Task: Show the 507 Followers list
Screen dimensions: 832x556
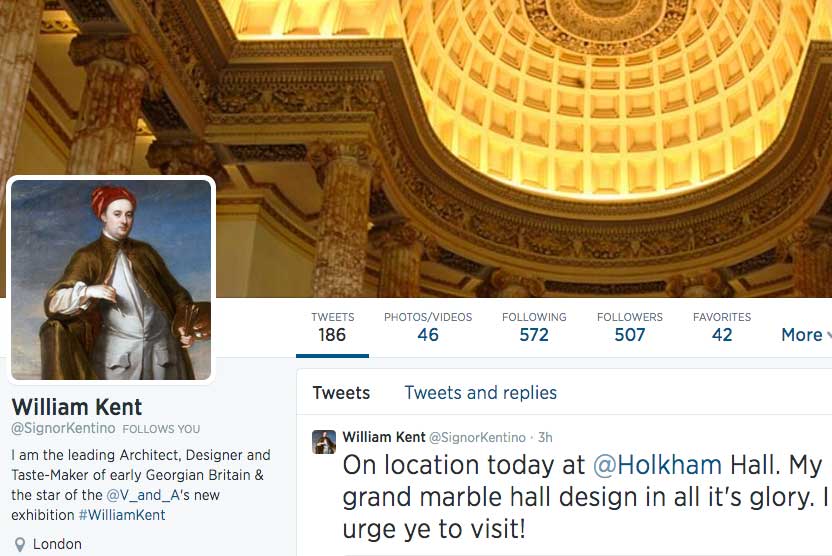Action: pos(629,327)
